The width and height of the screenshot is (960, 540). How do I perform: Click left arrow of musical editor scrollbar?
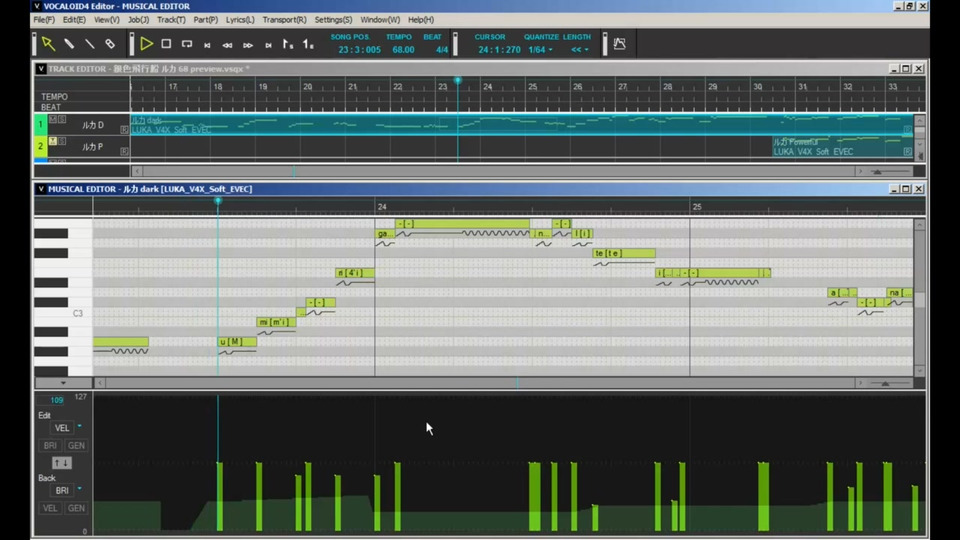tap(100, 383)
